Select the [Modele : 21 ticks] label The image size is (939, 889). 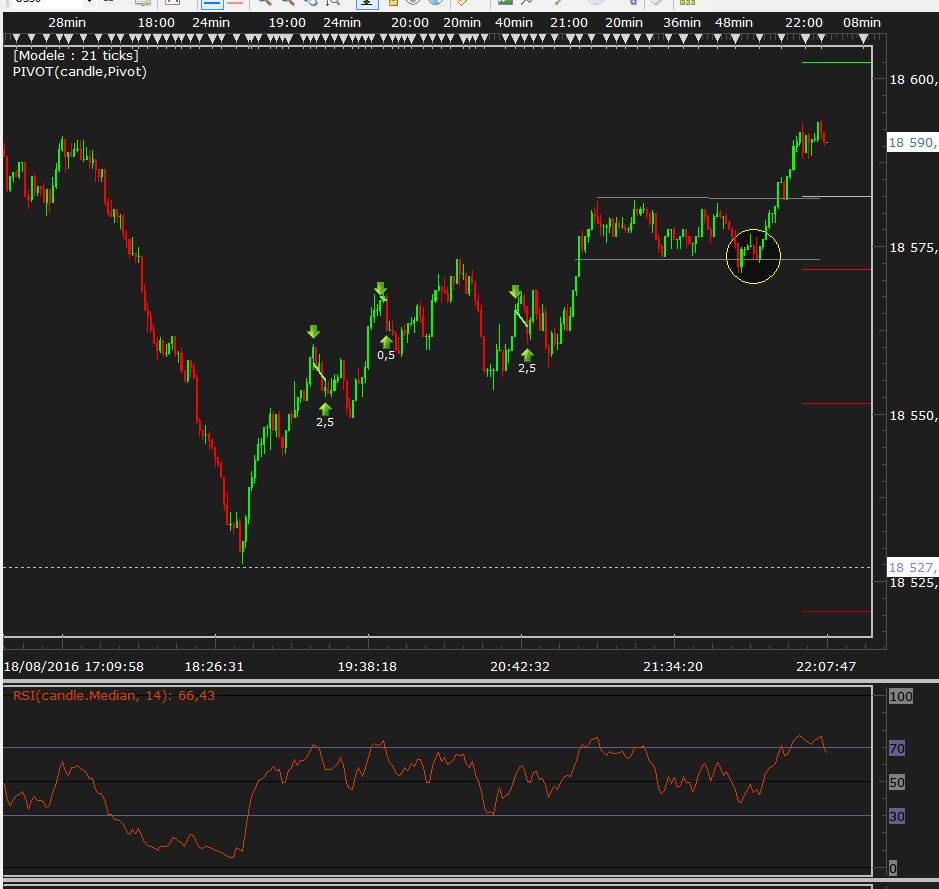pos(76,56)
